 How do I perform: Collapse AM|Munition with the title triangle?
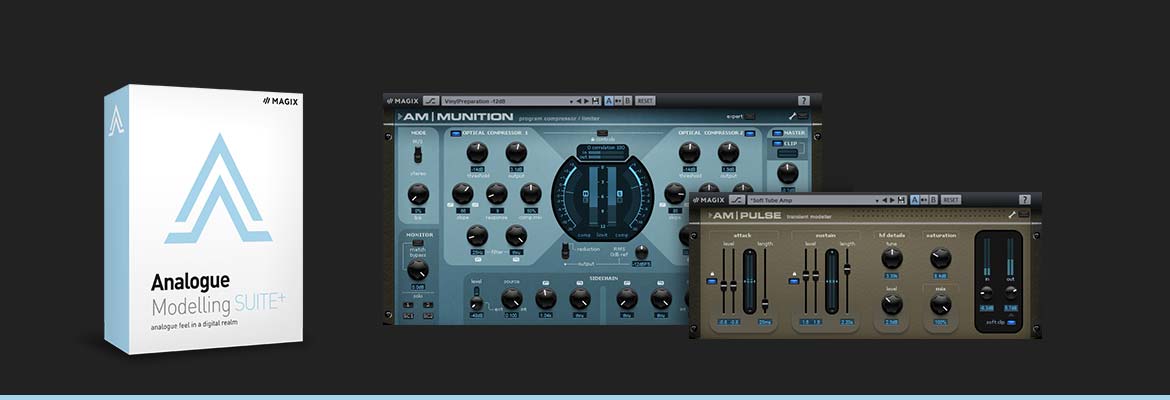pos(400,116)
